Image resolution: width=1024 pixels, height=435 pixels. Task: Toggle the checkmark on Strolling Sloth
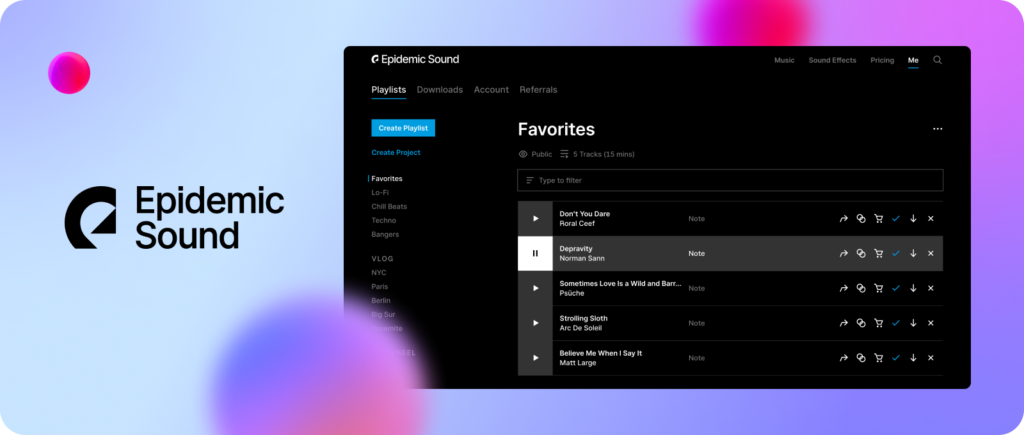[896, 323]
